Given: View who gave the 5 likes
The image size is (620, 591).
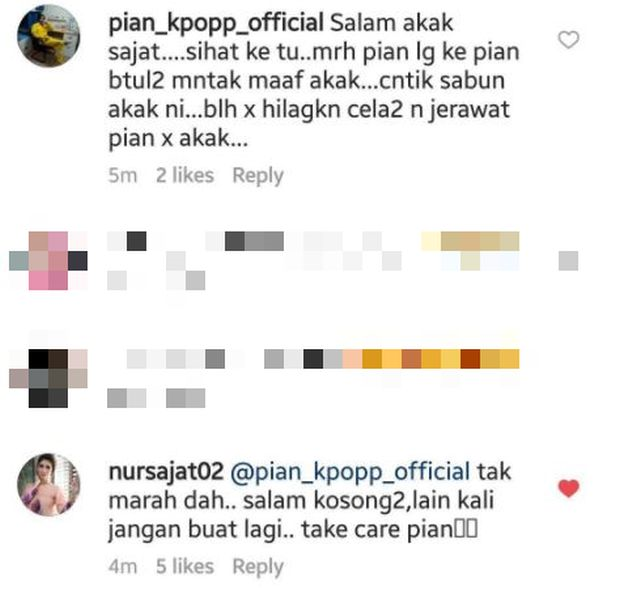Looking at the screenshot, I should point(185,566).
